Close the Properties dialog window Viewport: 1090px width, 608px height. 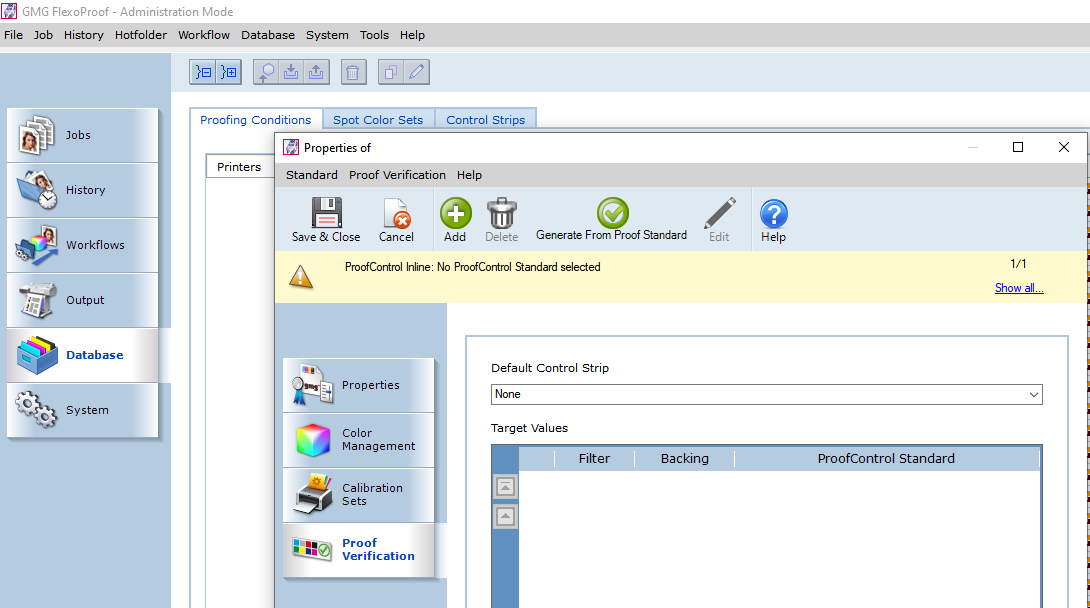click(x=1064, y=147)
